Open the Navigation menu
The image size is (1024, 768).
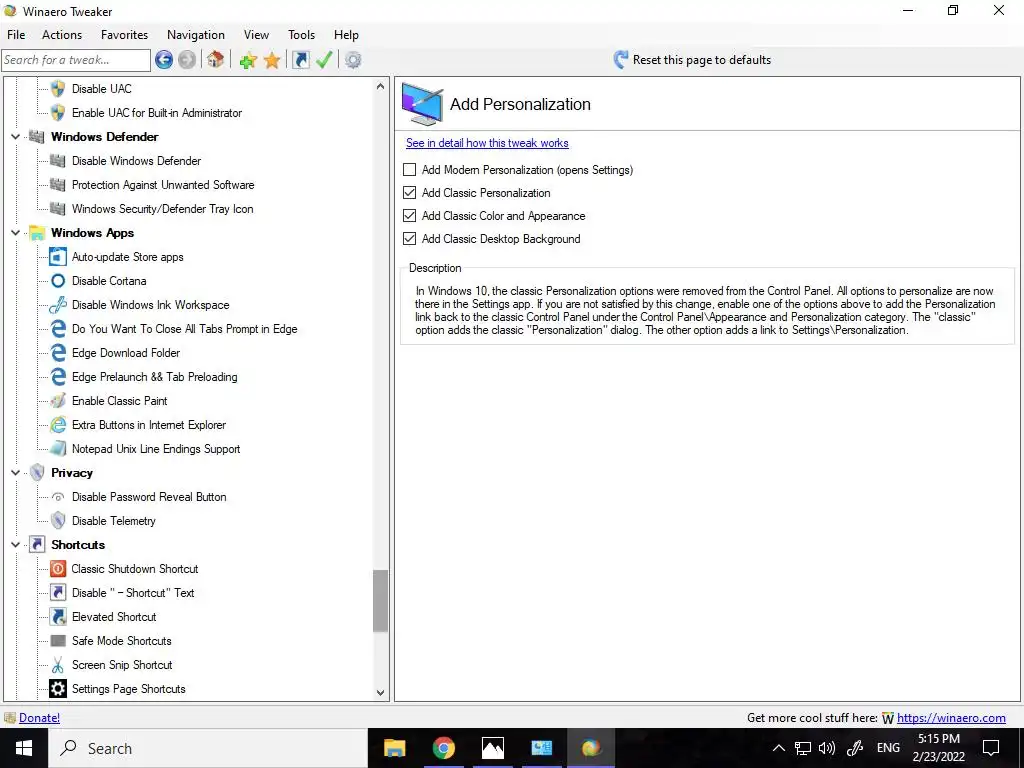[x=196, y=35]
